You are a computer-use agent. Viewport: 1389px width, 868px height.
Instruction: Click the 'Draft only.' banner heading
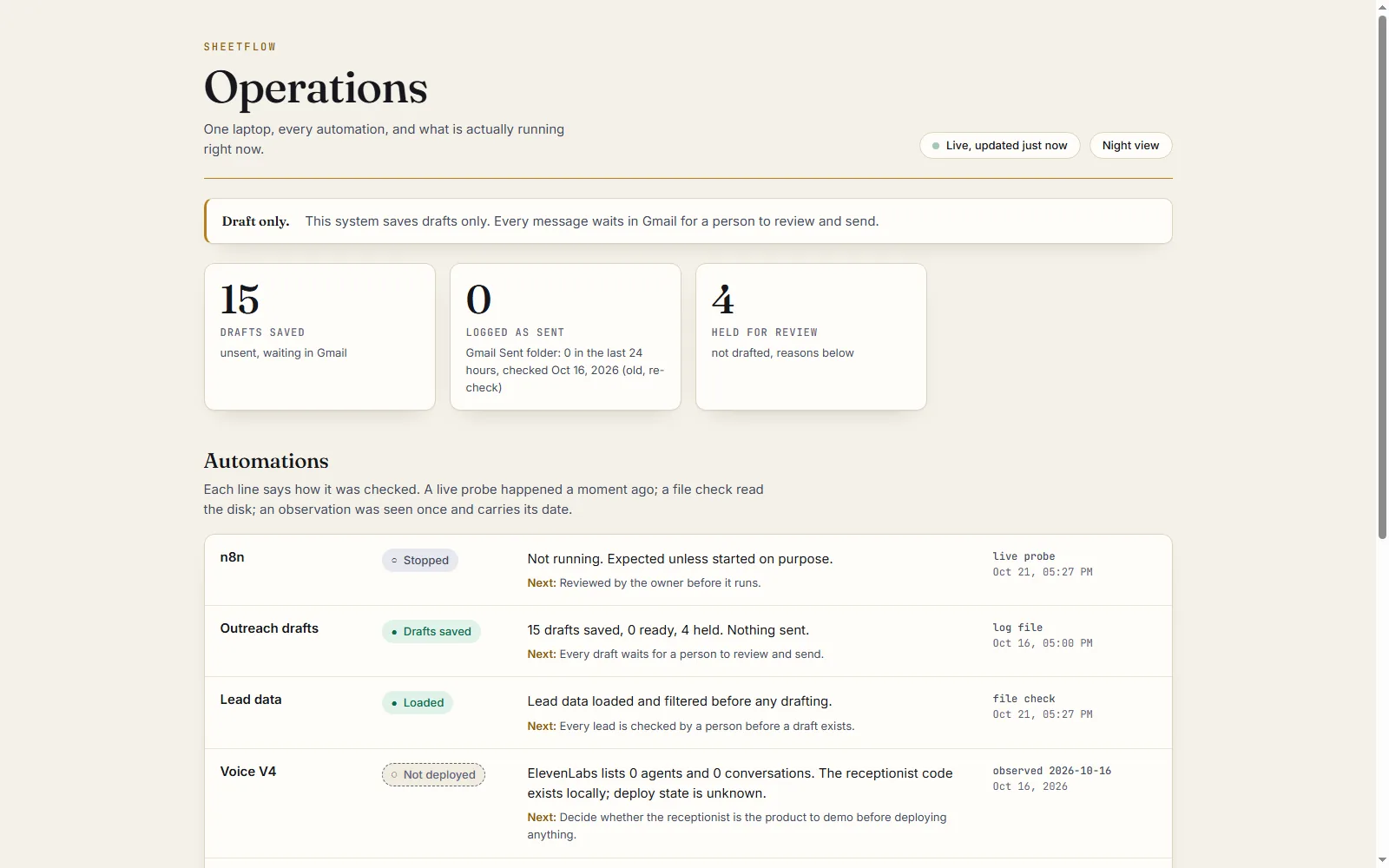click(x=255, y=221)
